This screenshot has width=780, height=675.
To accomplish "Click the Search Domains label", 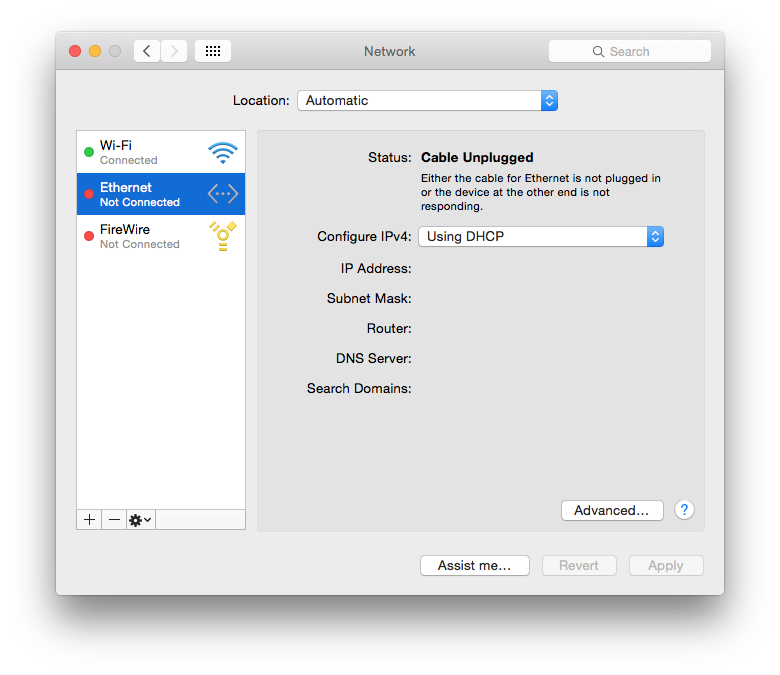I will 359,388.
